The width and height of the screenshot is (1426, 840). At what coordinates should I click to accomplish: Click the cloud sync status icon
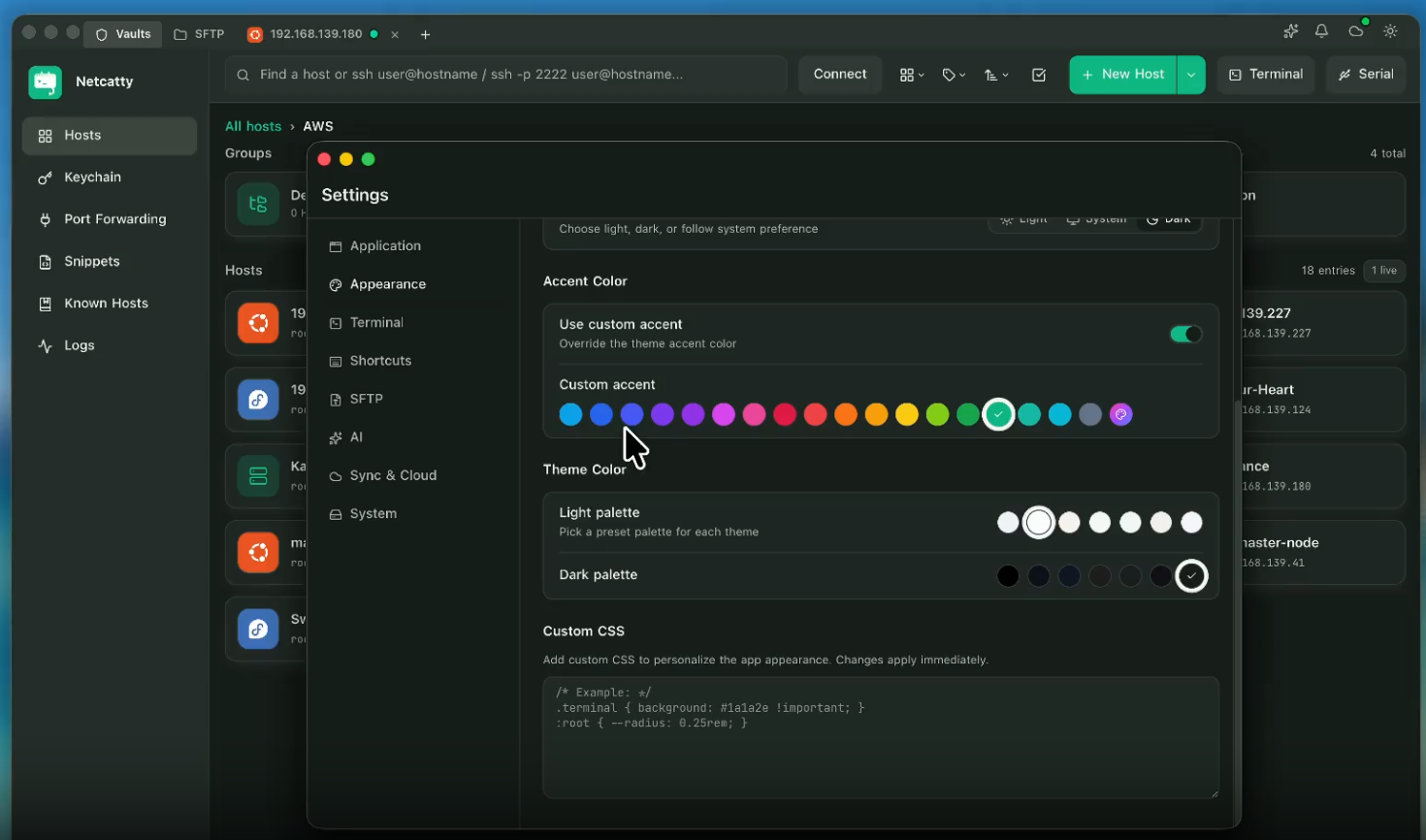click(x=1356, y=31)
